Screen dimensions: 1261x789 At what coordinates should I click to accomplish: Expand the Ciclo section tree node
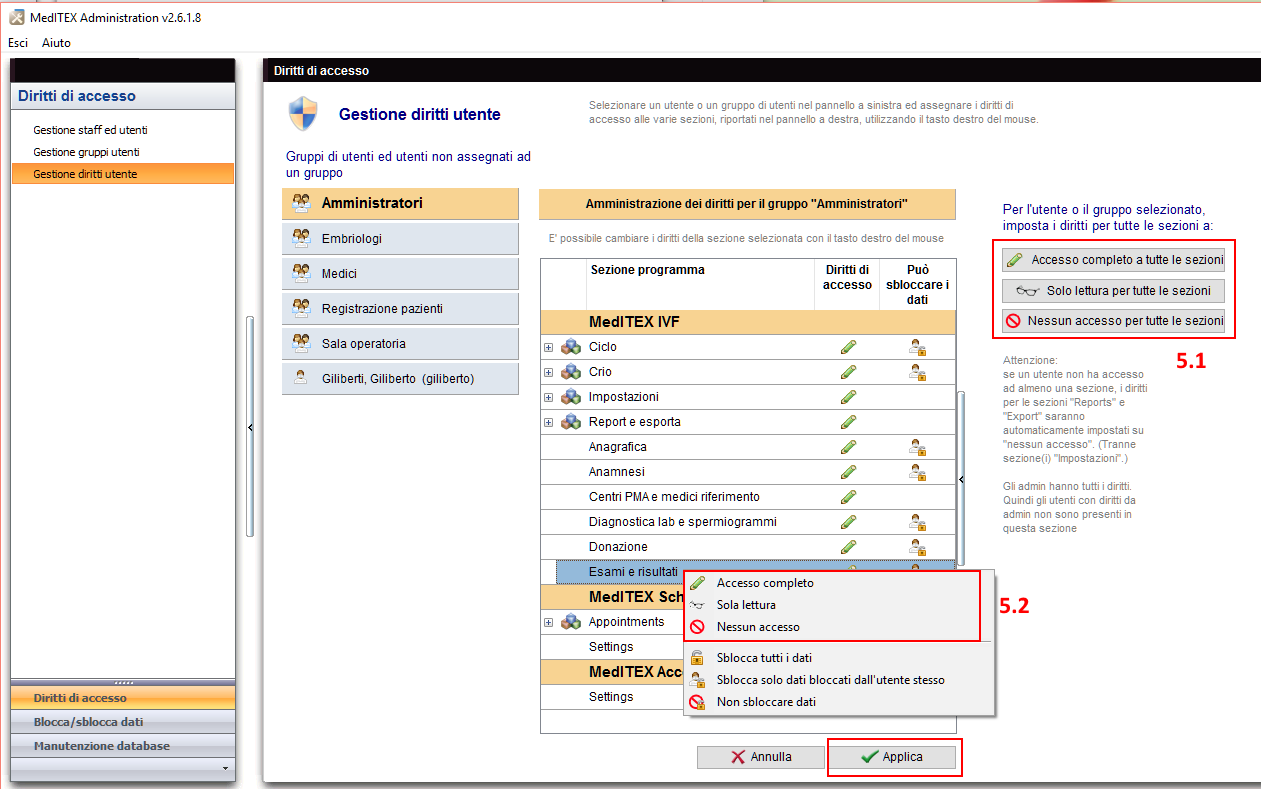pyautogui.click(x=548, y=347)
